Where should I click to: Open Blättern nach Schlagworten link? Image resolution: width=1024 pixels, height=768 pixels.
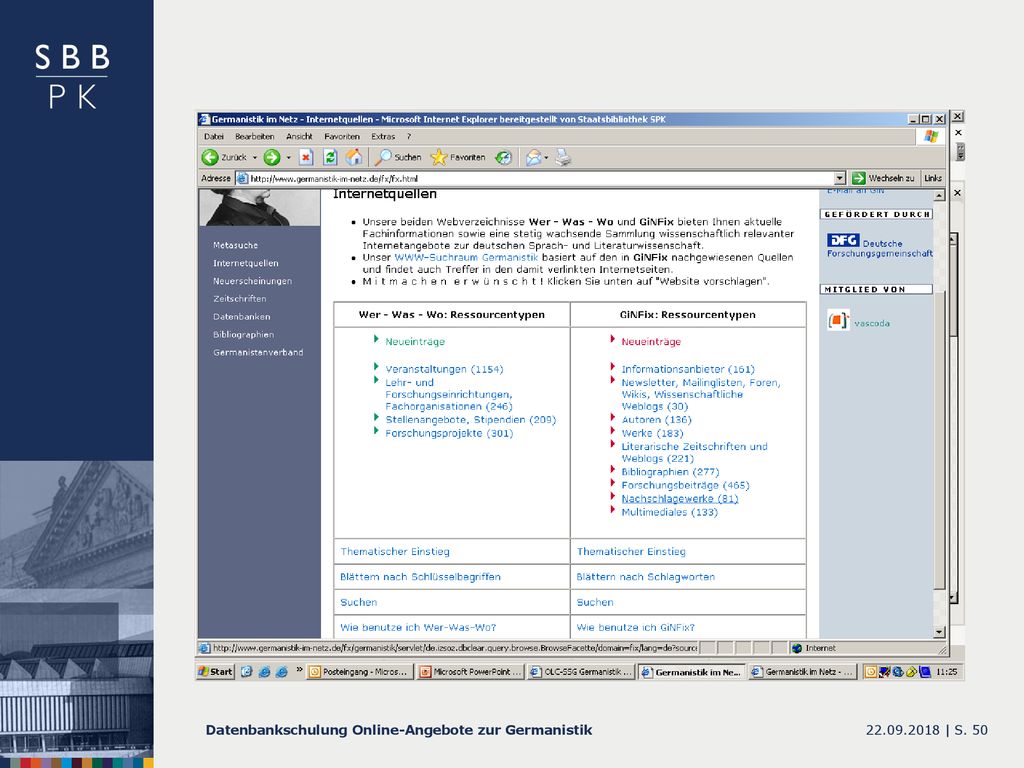click(x=646, y=577)
